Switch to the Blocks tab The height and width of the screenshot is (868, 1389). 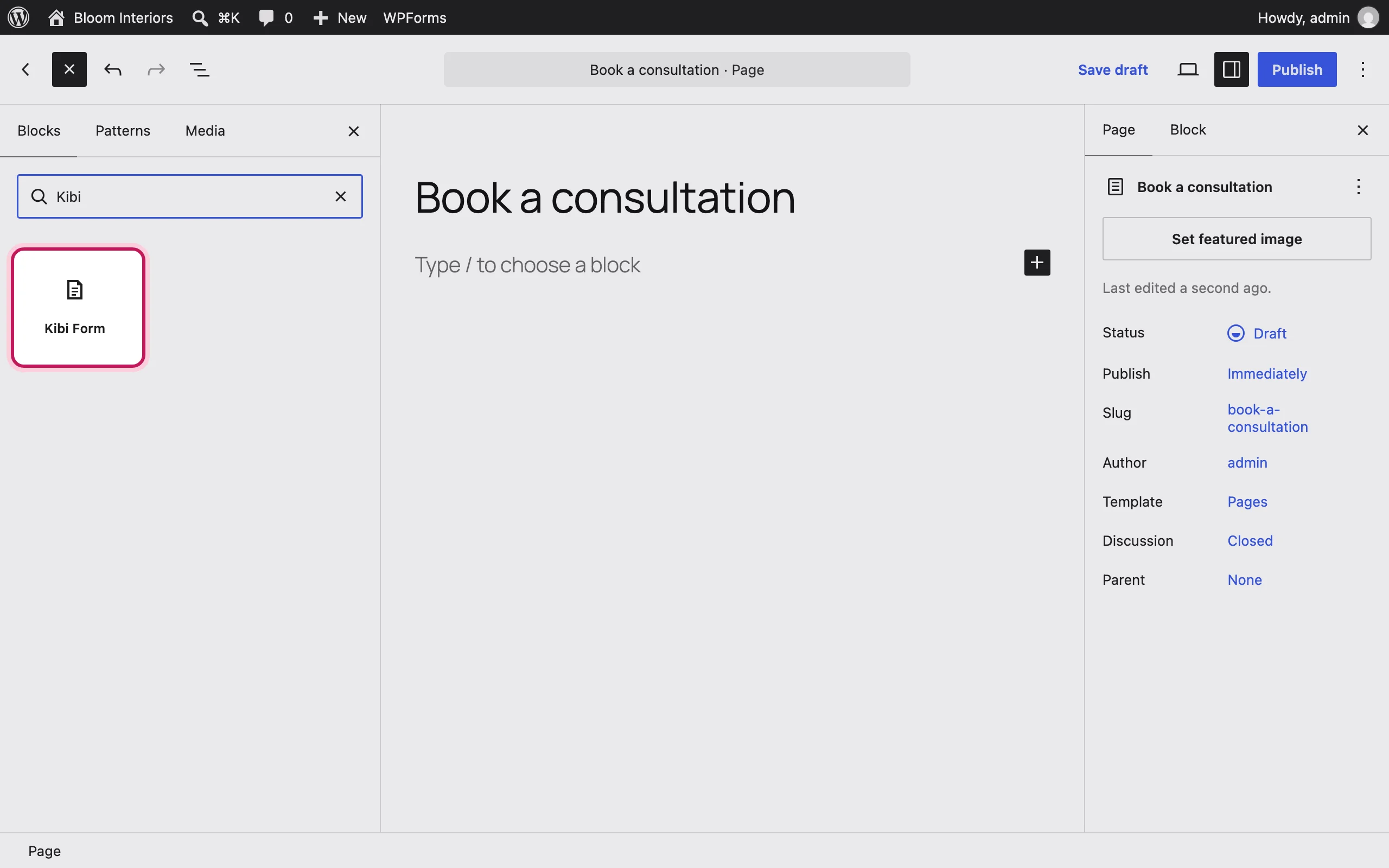(x=39, y=131)
